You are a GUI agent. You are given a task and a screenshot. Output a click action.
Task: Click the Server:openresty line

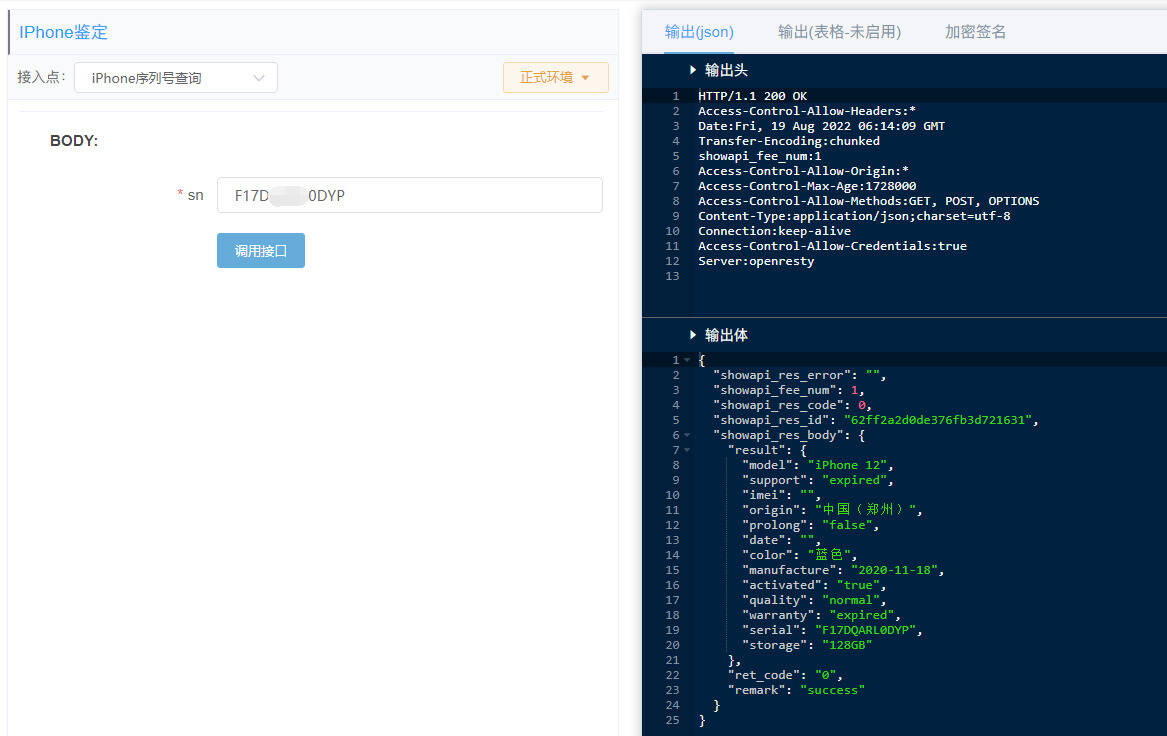coord(756,261)
